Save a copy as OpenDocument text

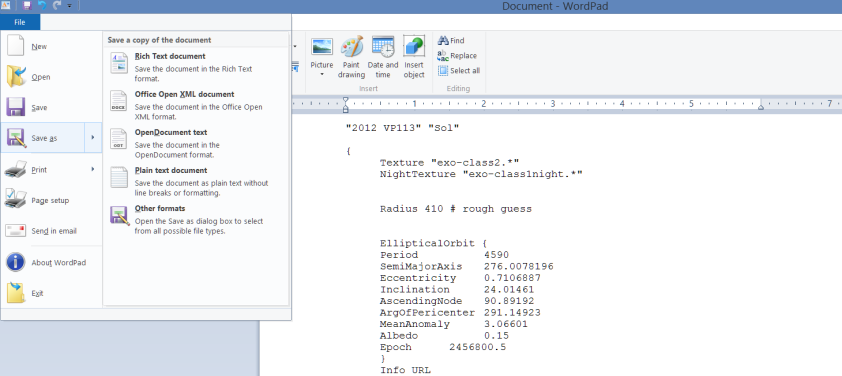pos(196,143)
